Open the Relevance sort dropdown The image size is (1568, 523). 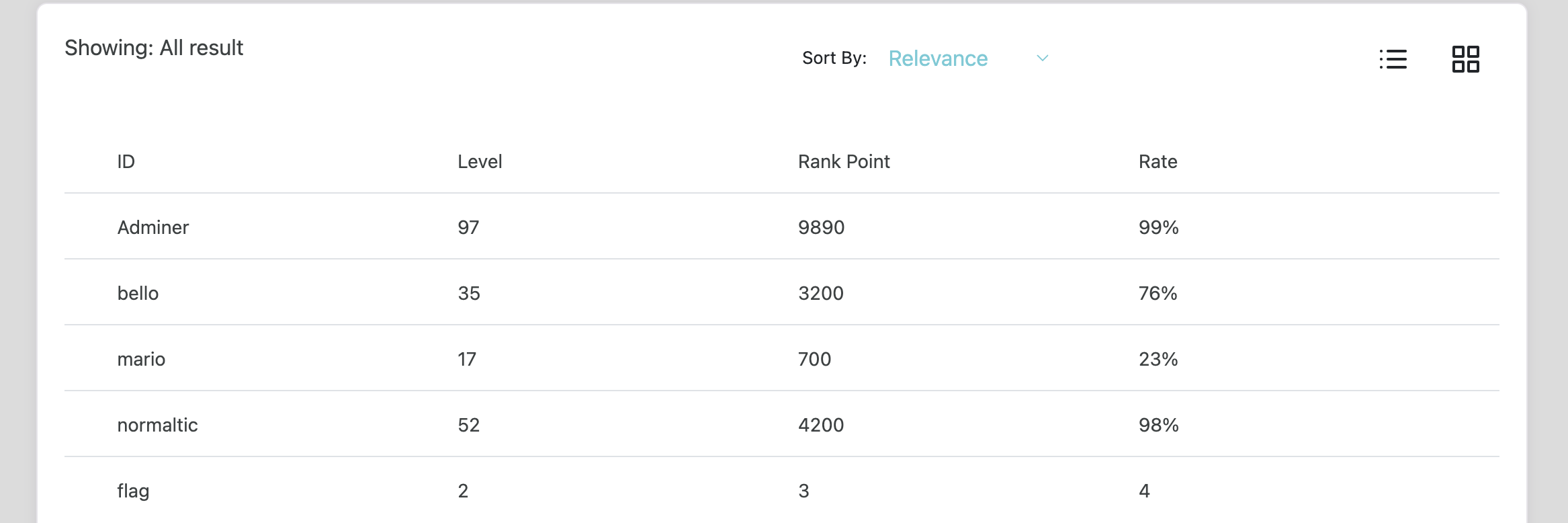coord(968,58)
